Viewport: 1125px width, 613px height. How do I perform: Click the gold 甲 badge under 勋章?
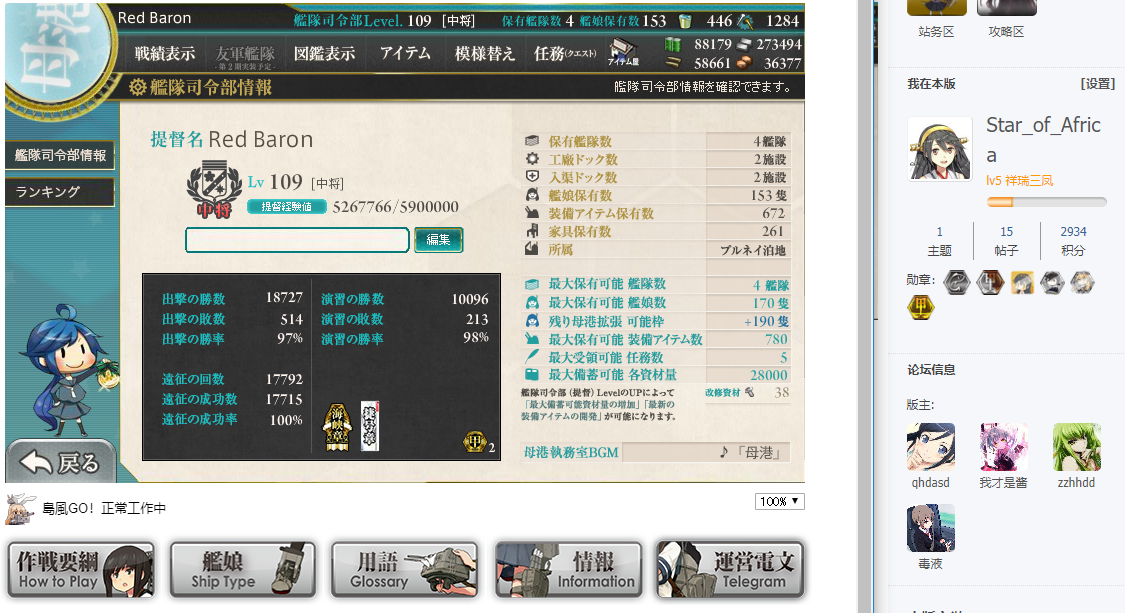(921, 308)
